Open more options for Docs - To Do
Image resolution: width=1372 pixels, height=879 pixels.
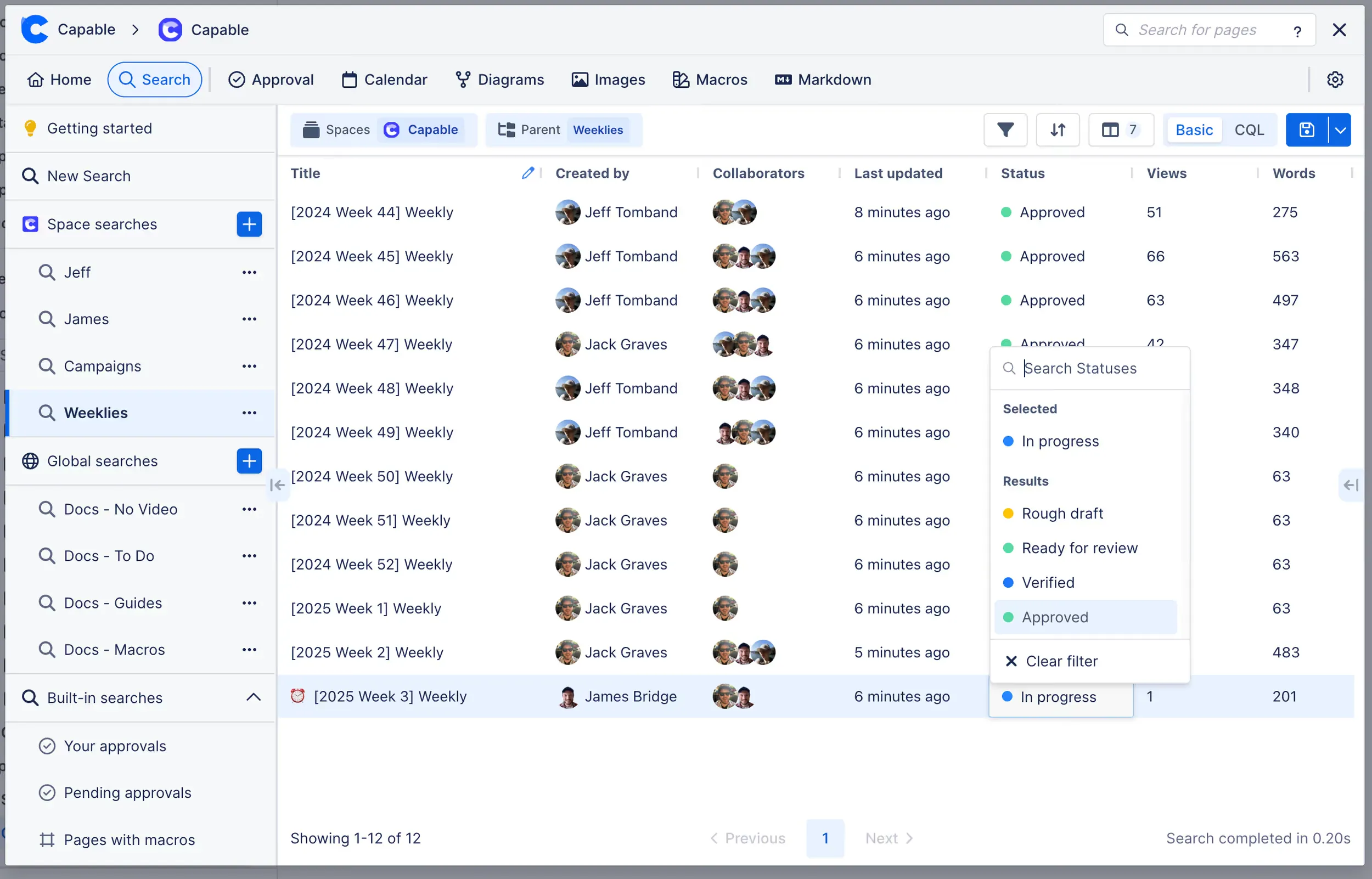coord(249,556)
